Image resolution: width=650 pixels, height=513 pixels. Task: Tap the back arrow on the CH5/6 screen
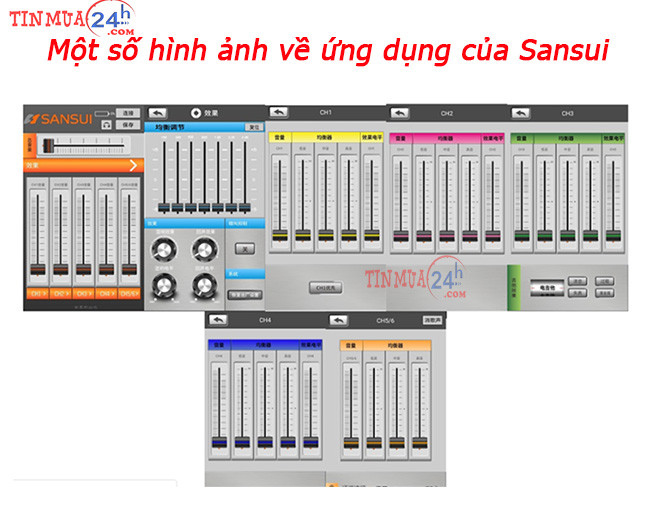tap(338, 320)
